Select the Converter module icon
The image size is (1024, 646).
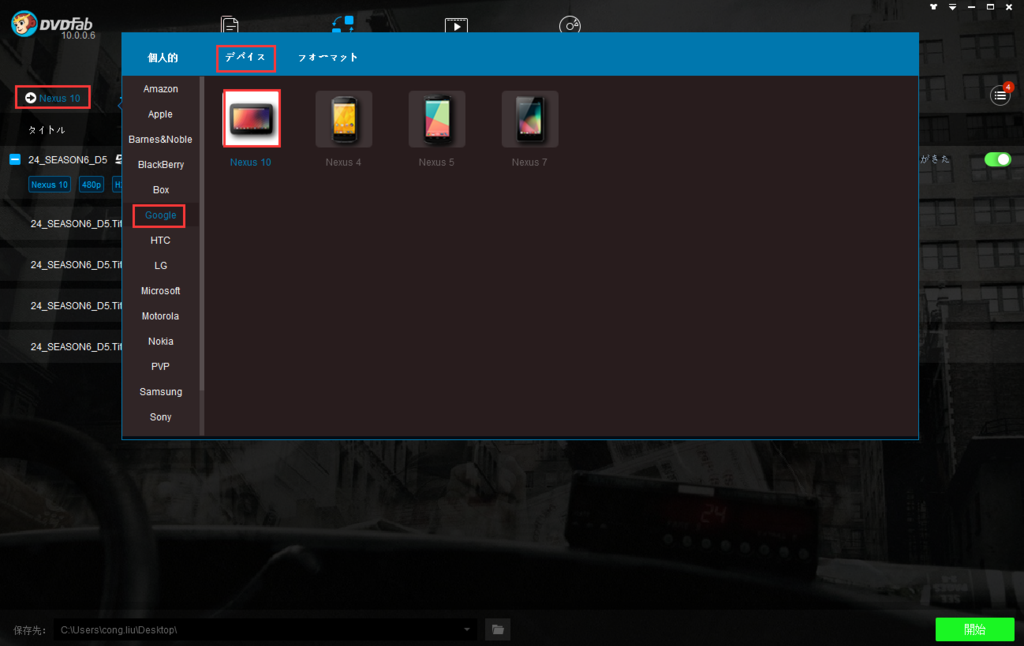click(343, 24)
